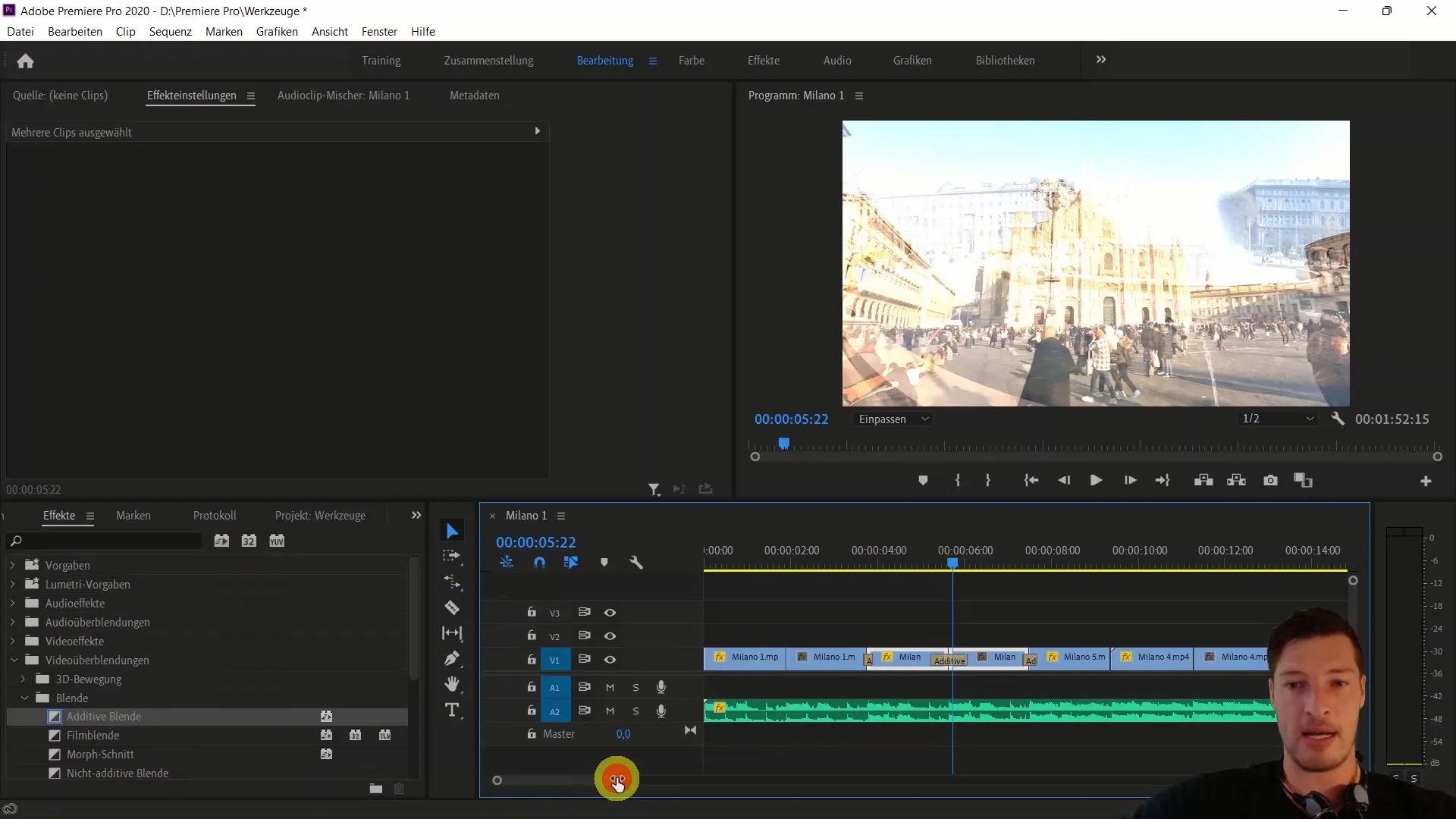
Task: Select the Hand tool
Action: pyautogui.click(x=452, y=684)
